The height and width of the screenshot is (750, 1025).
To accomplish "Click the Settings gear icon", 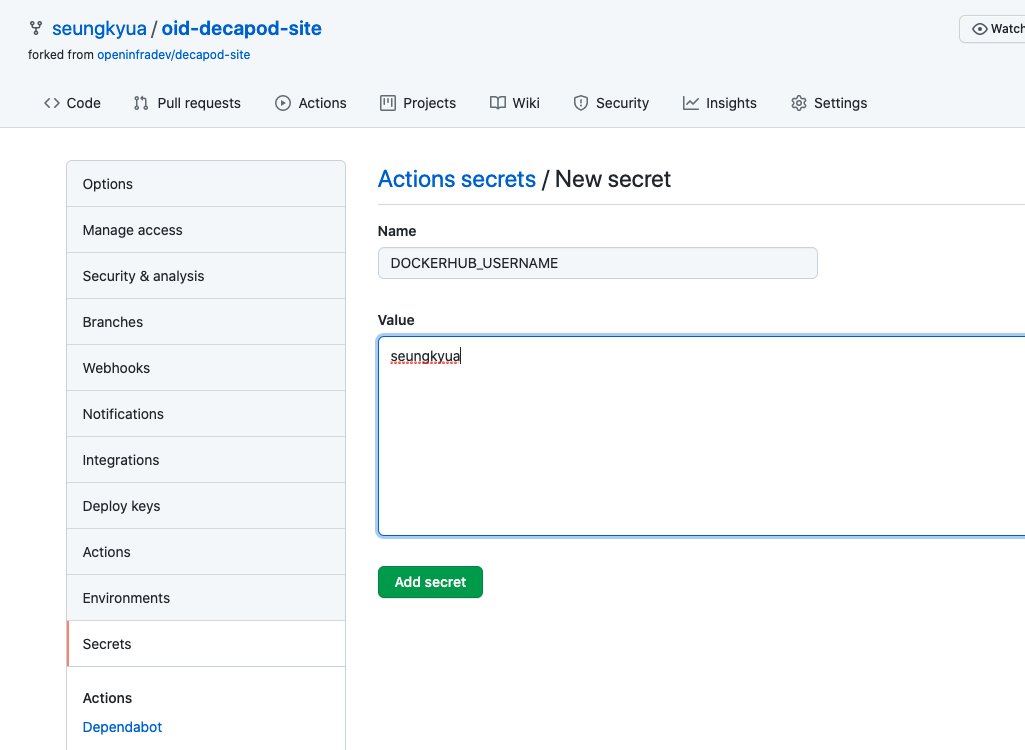I will click(798, 103).
